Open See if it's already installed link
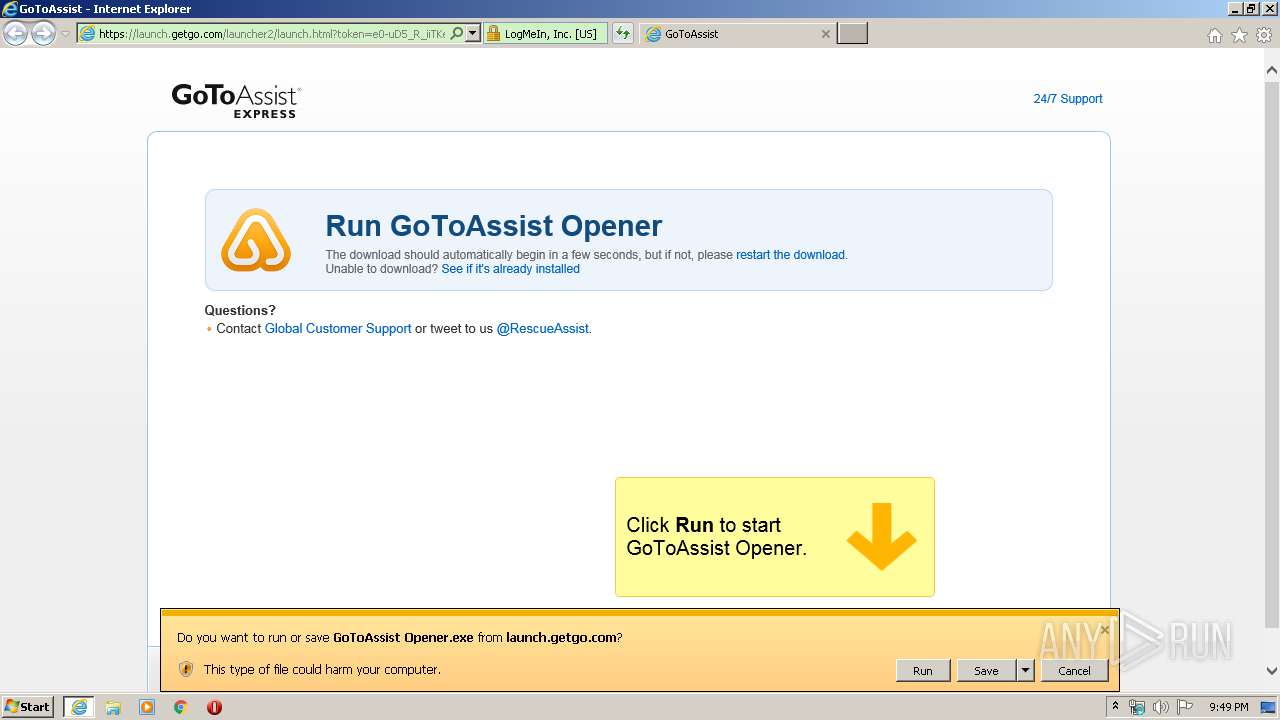The image size is (1280, 720). pyautogui.click(x=510, y=269)
